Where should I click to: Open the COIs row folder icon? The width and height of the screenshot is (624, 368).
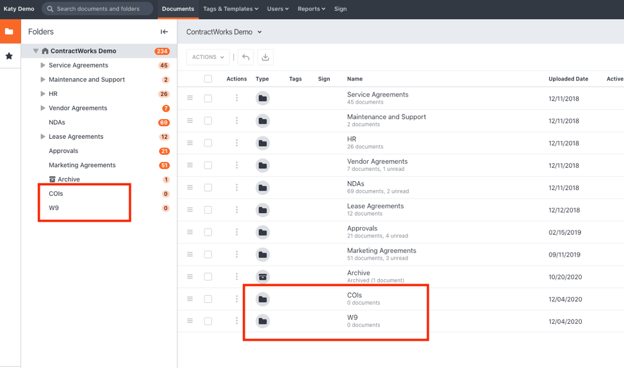(x=263, y=299)
